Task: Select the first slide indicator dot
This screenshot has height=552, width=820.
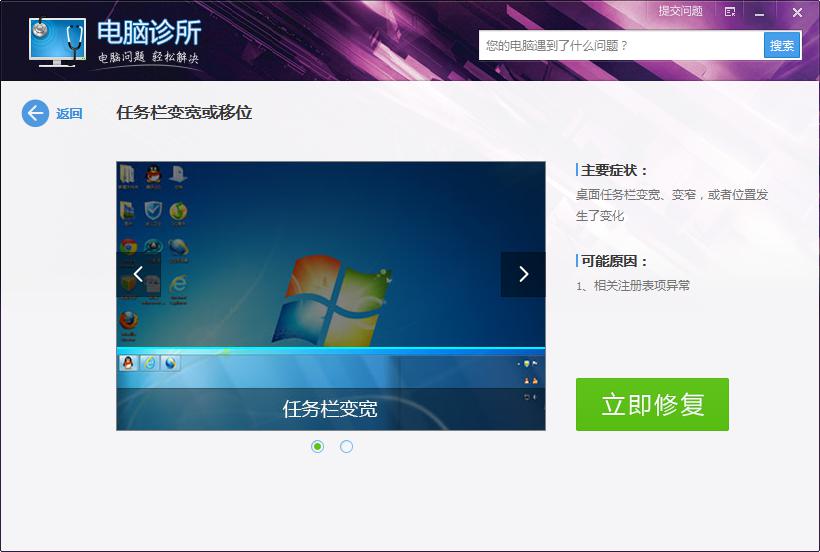Action: 317,446
